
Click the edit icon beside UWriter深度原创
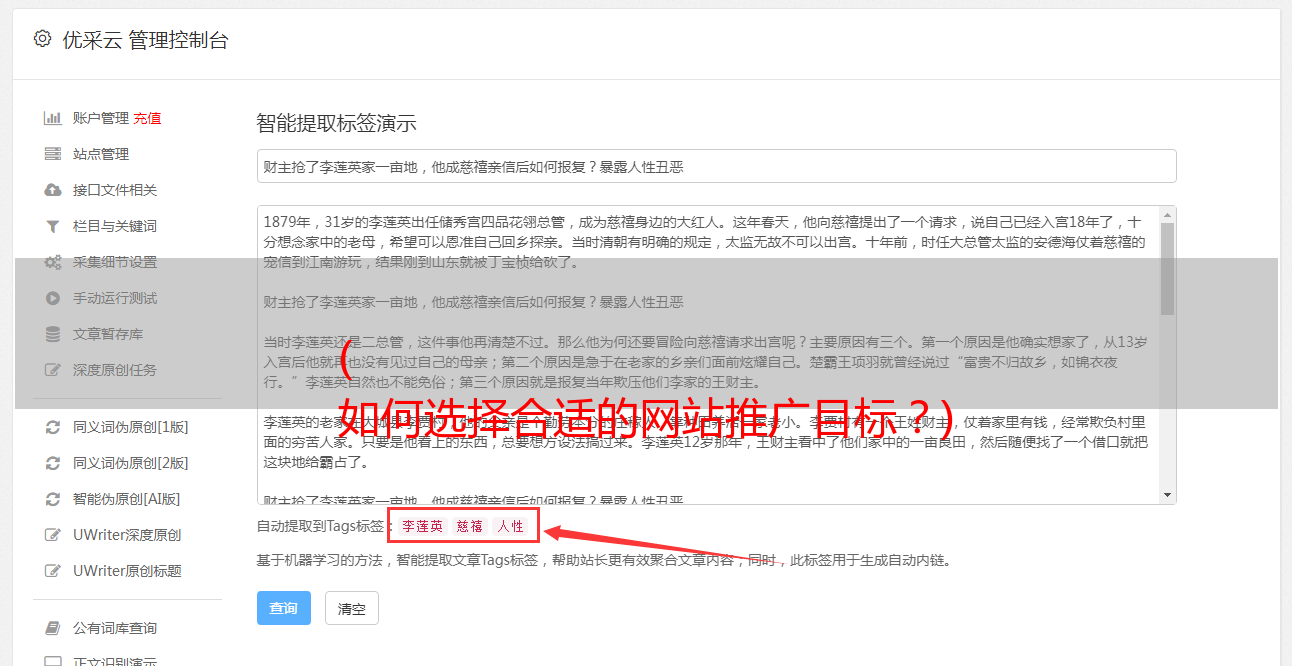53,535
